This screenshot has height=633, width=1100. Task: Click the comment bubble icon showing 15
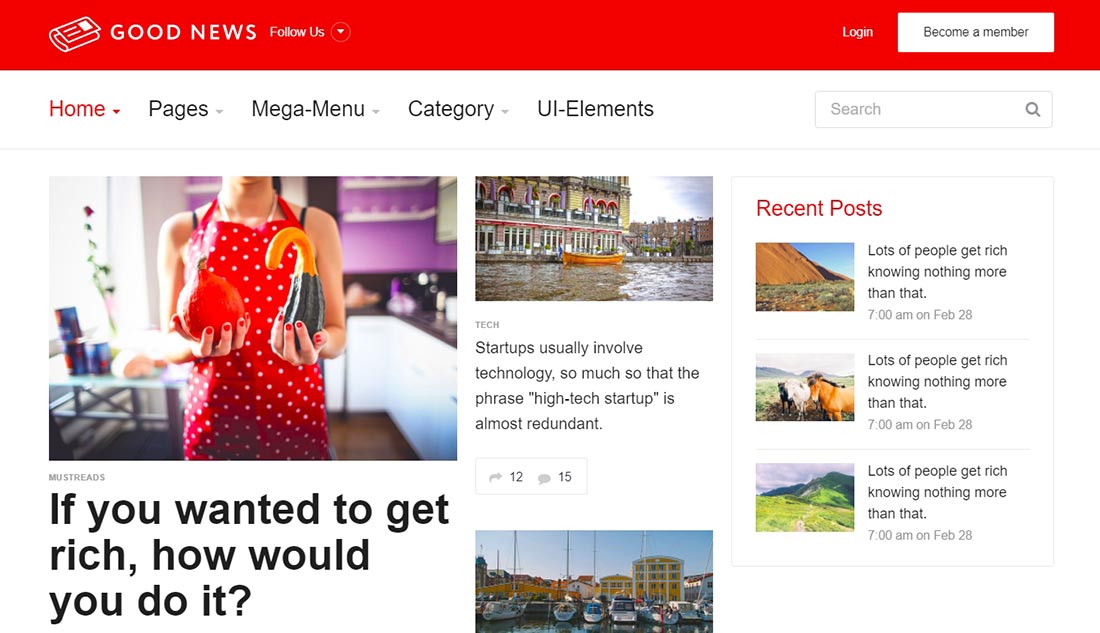point(544,478)
